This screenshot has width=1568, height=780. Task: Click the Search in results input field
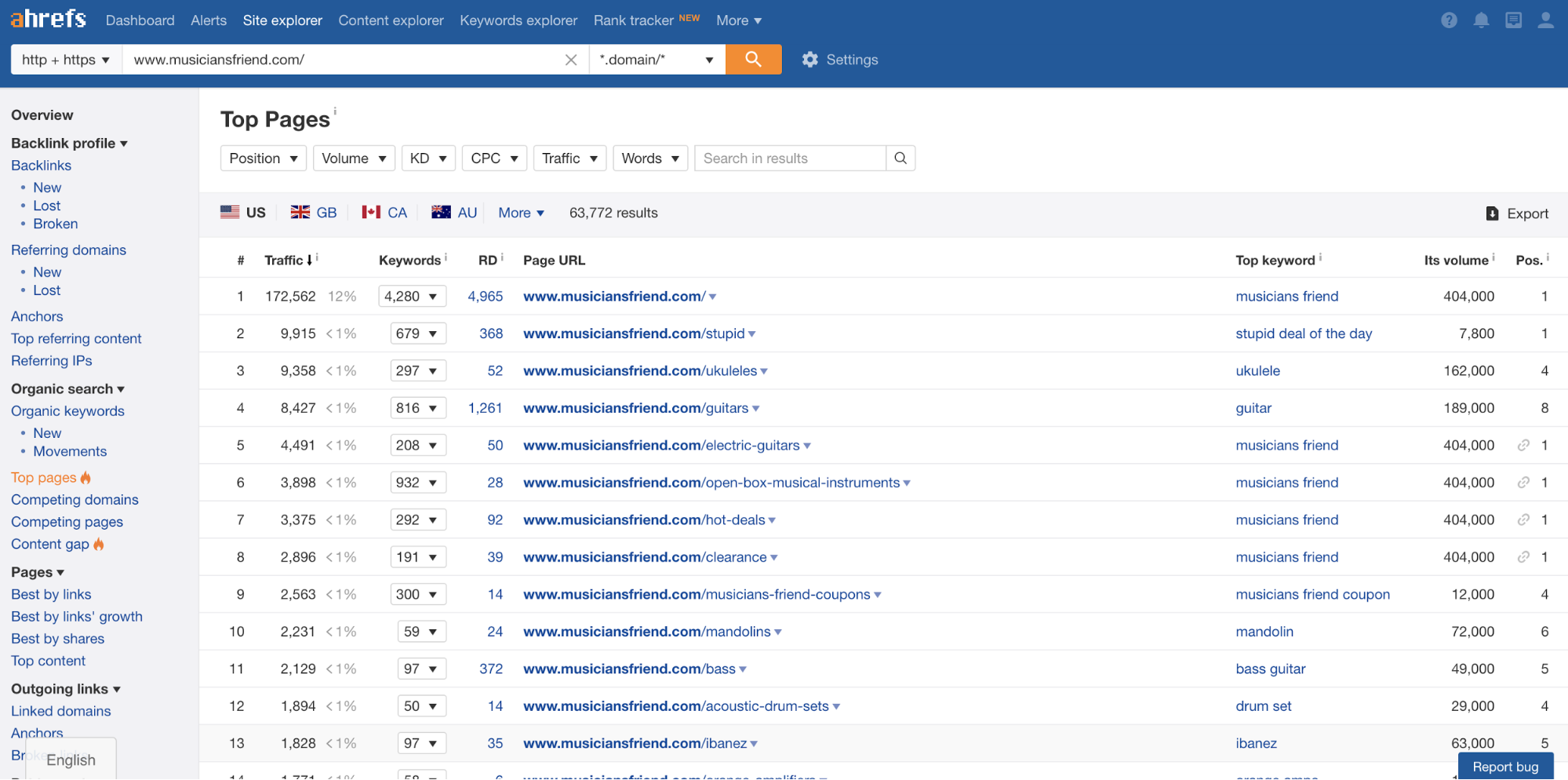pos(789,159)
